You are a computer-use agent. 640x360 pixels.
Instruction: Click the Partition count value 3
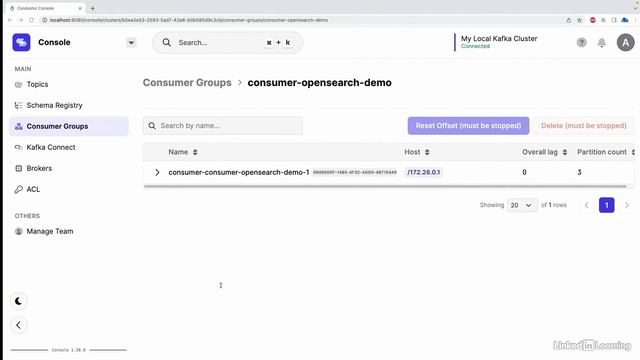[x=579, y=172]
